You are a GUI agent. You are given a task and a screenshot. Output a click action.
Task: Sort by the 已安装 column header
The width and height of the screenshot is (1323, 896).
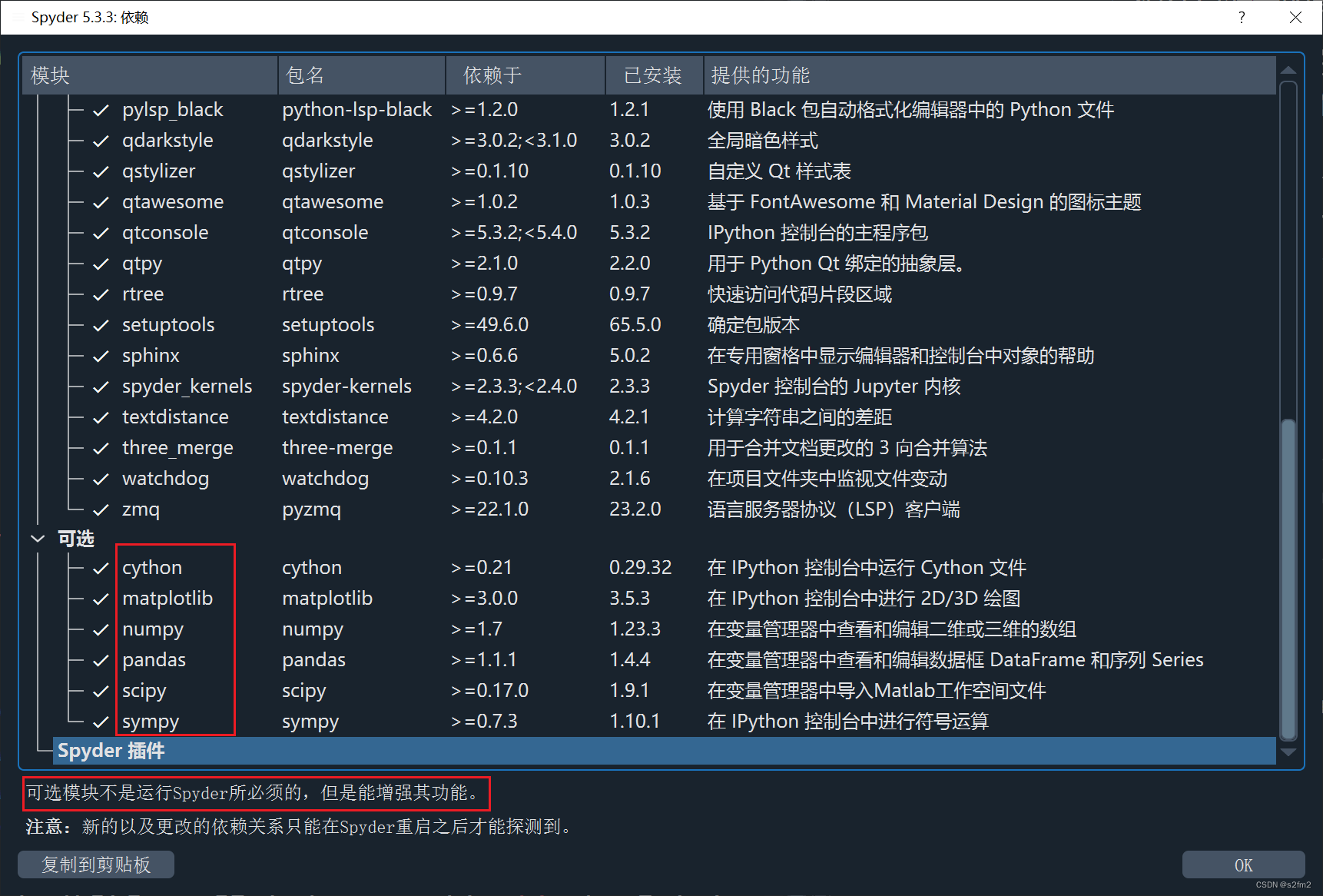pos(655,75)
